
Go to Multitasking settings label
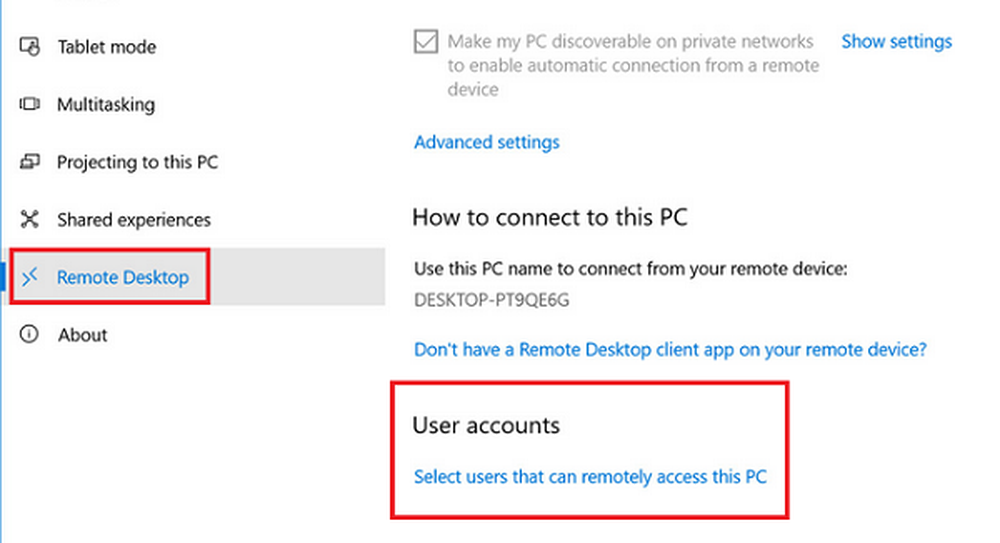click(105, 104)
